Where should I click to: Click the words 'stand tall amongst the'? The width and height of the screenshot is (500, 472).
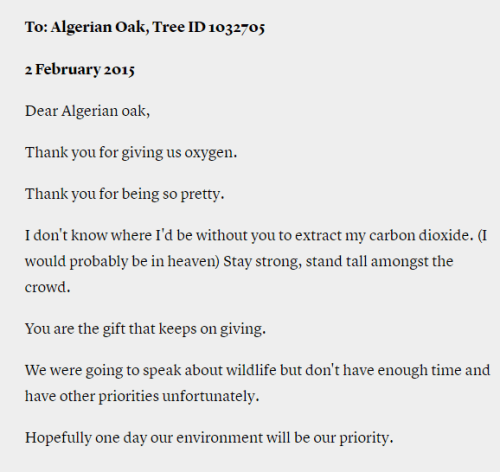click(x=379, y=262)
